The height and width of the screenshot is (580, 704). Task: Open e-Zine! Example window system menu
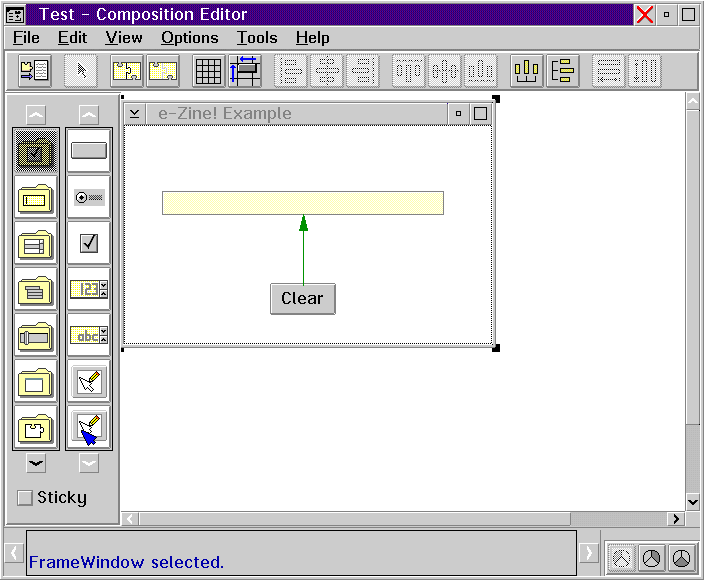coord(135,114)
